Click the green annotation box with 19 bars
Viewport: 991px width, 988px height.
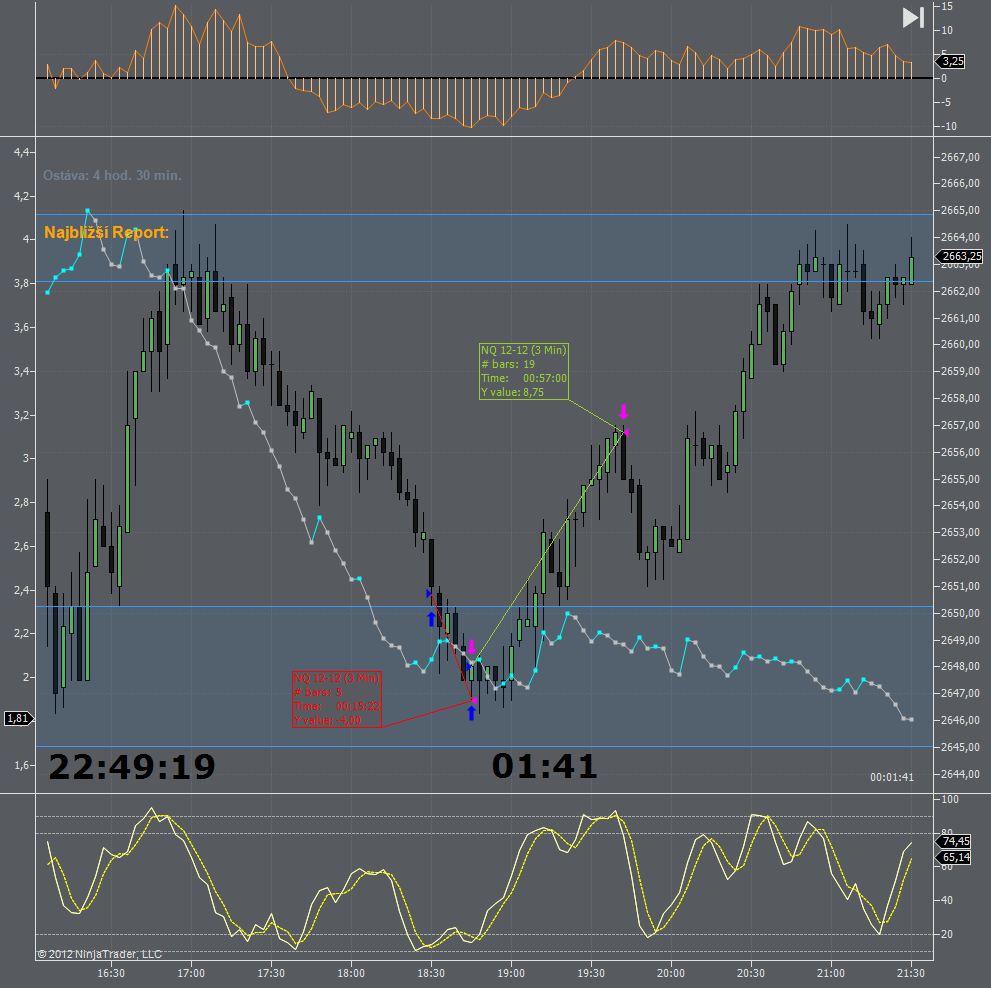point(524,371)
